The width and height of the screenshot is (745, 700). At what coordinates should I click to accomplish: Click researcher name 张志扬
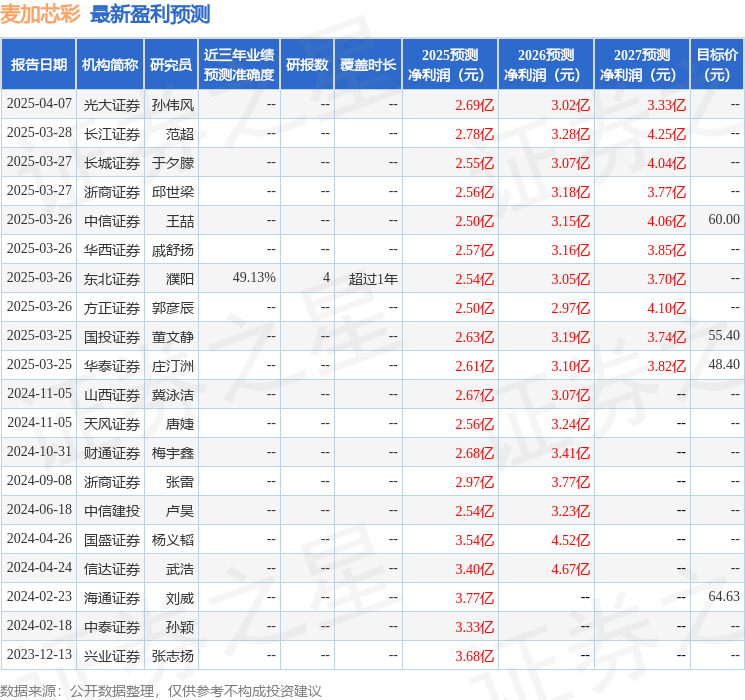173,656
